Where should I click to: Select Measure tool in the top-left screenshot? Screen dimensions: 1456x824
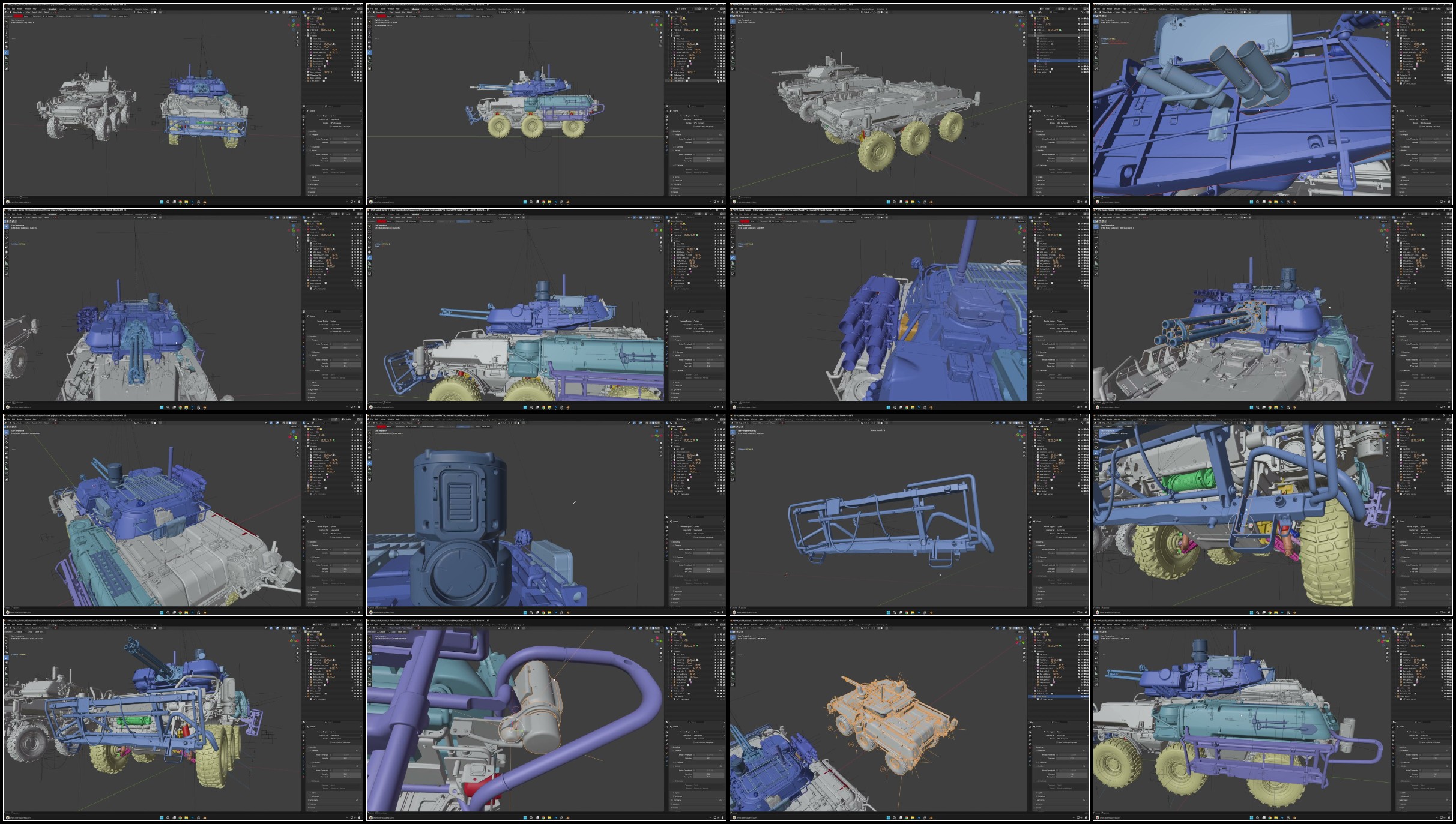click(x=7, y=58)
